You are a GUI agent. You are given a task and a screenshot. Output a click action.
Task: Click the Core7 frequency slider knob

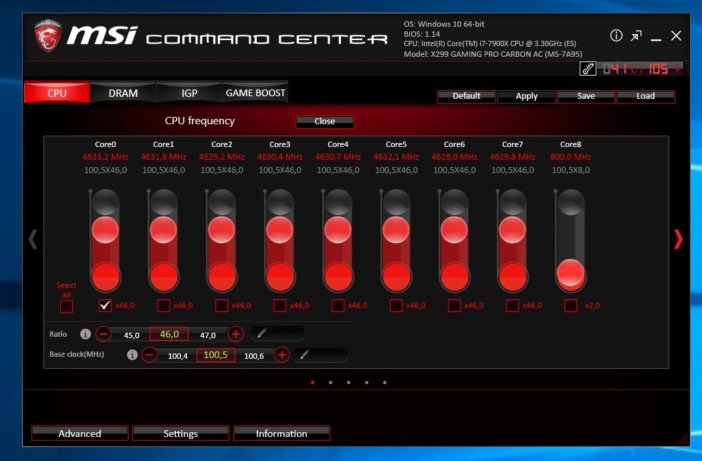(x=513, y=230)
